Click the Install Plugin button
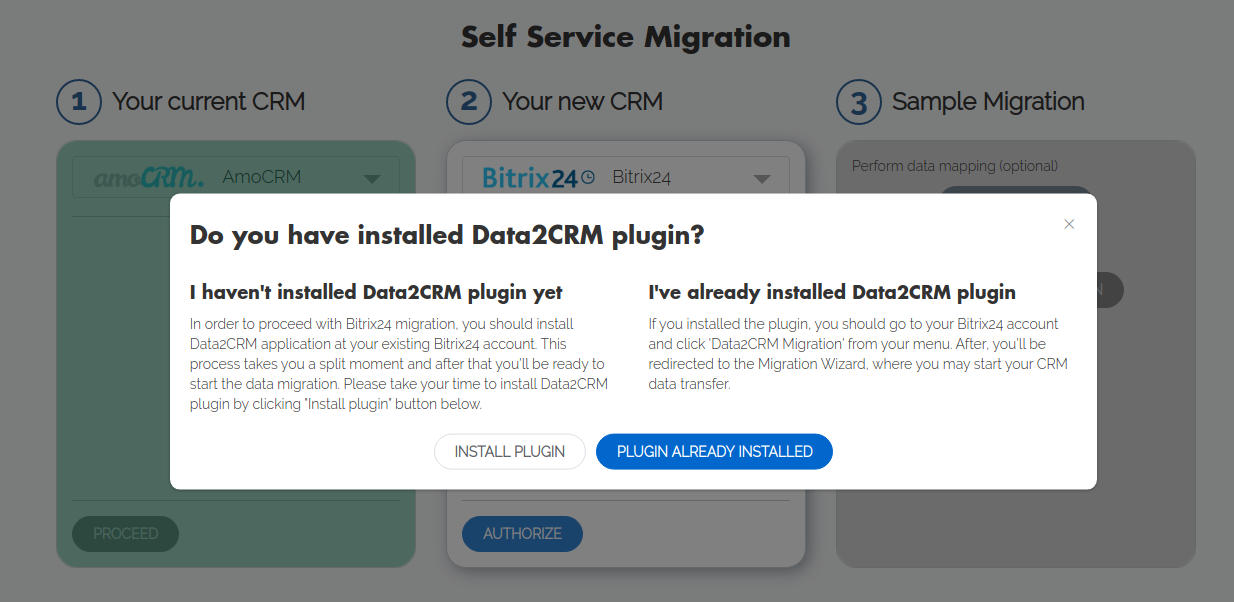The width and height of the screenshot is (1234, 602). click(509, 452)
